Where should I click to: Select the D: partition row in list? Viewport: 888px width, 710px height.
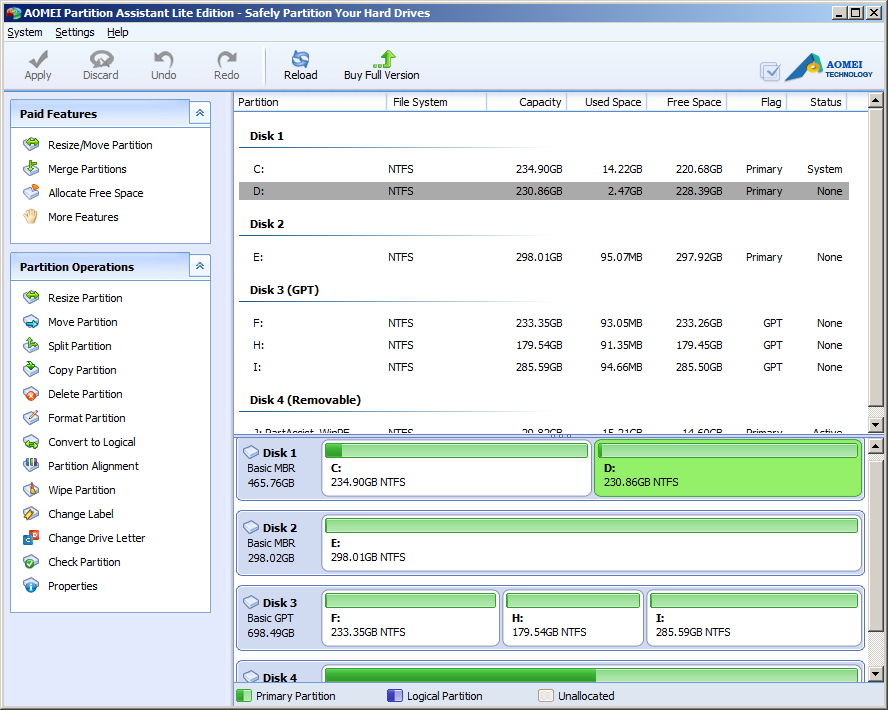click(x=544, y=191)
